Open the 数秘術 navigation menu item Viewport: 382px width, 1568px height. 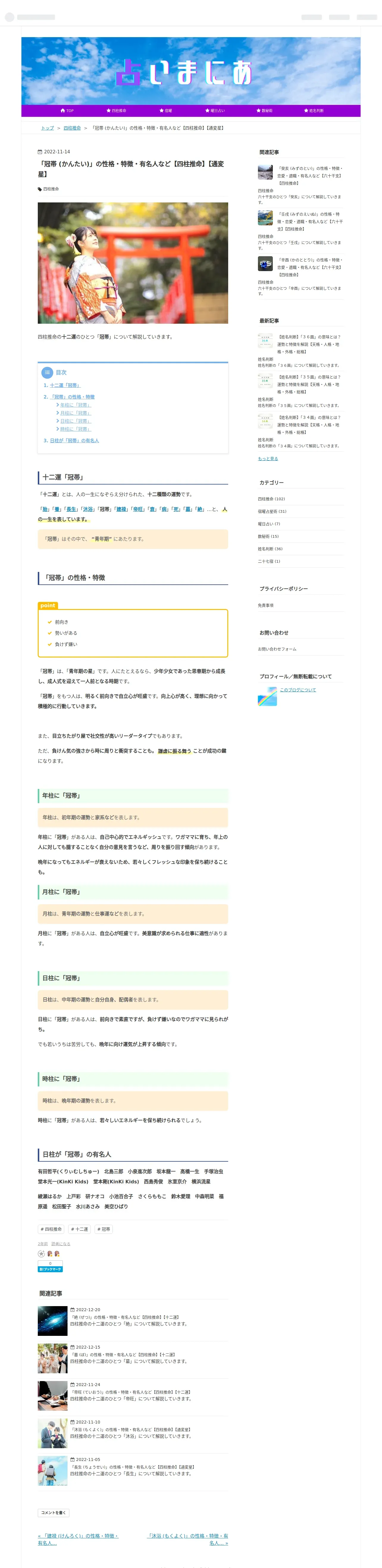tap(264, 111)
